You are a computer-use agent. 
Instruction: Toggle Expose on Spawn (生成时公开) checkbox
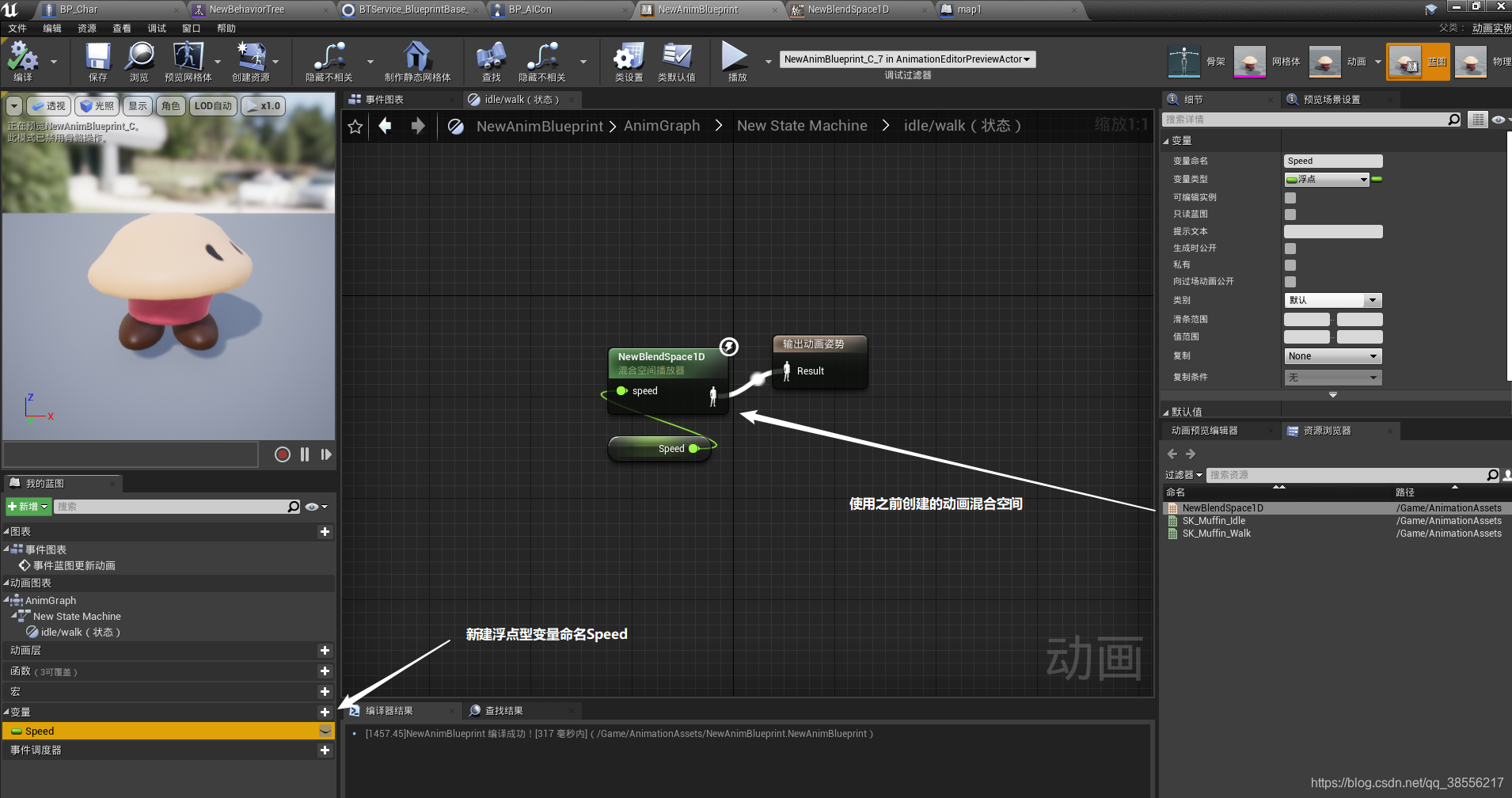point(1290,249)
